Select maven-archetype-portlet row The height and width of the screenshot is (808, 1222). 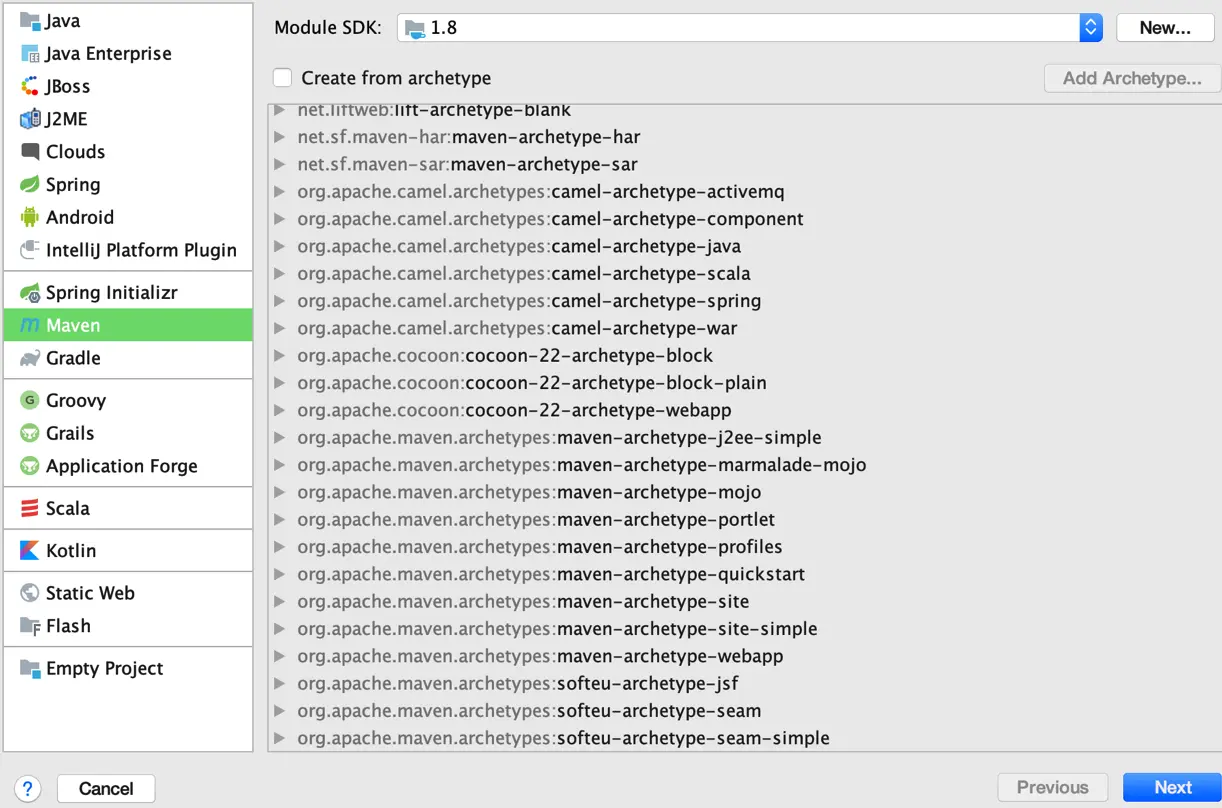tap(745, 520)
